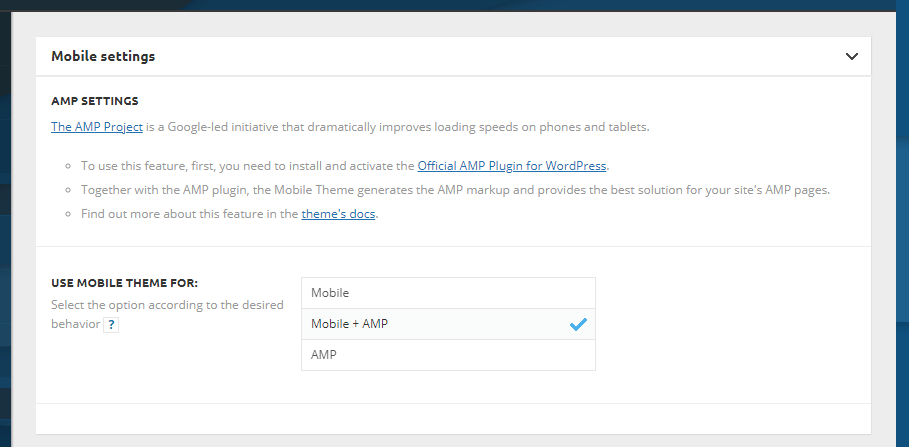Select the Mobile + AMP option
The width and height of the screenshot is (909, 447).
[448, 324]
